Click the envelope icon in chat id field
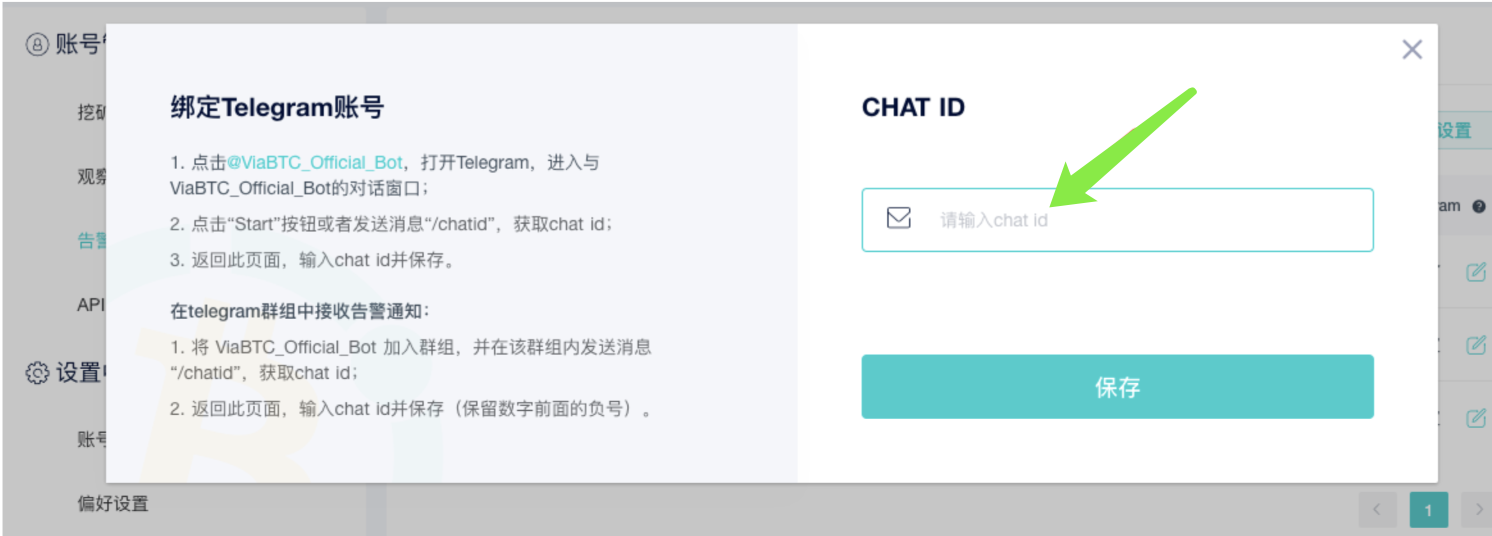Screen dimensions: 1492x536 tap(899, 218)
